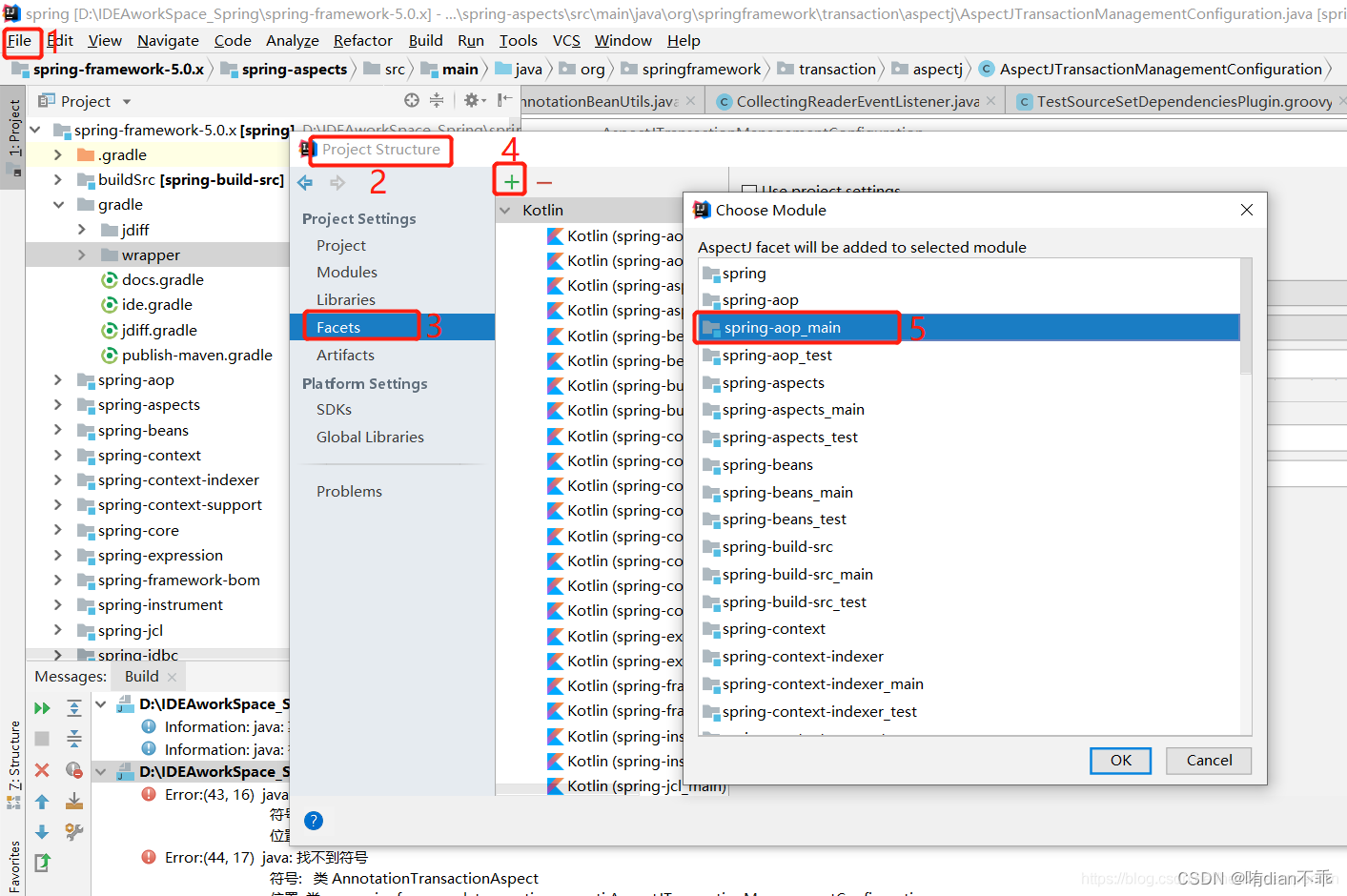Click the export to text file icon
The height and width of the screenshot is (896, 1347).
pyautogui.click(x=42, y=863)
